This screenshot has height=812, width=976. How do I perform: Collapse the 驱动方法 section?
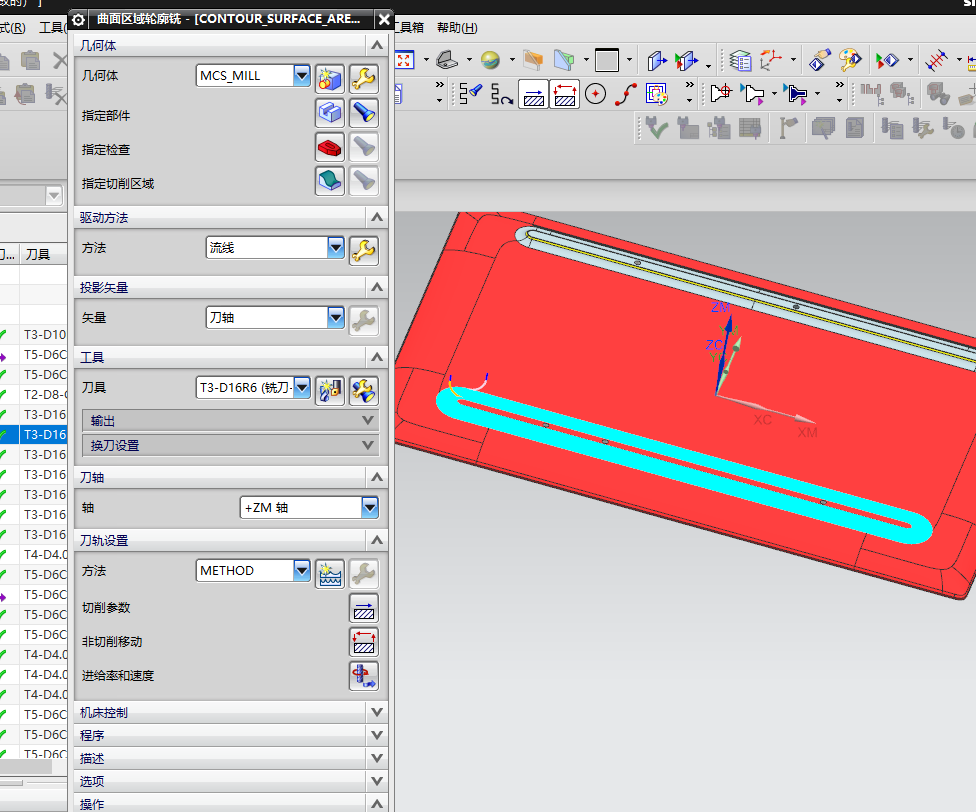377,217
